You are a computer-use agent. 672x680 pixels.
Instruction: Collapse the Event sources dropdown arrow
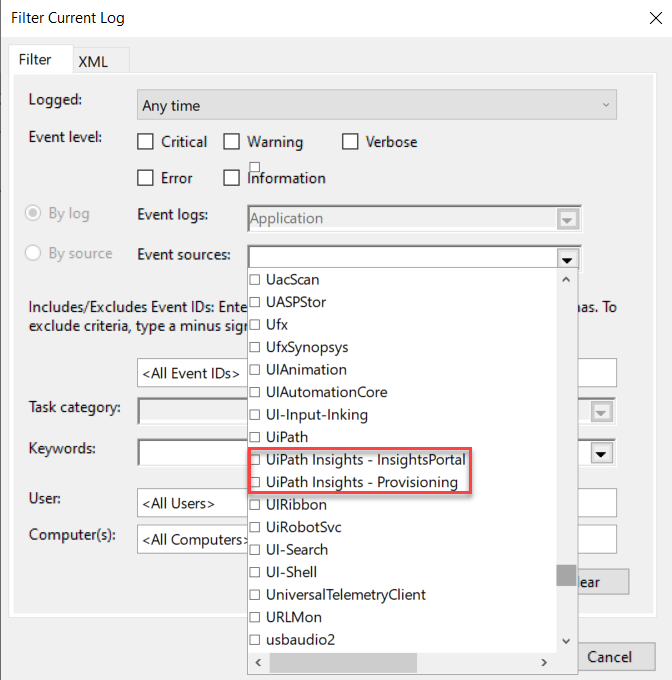click(x=567, y=259)
